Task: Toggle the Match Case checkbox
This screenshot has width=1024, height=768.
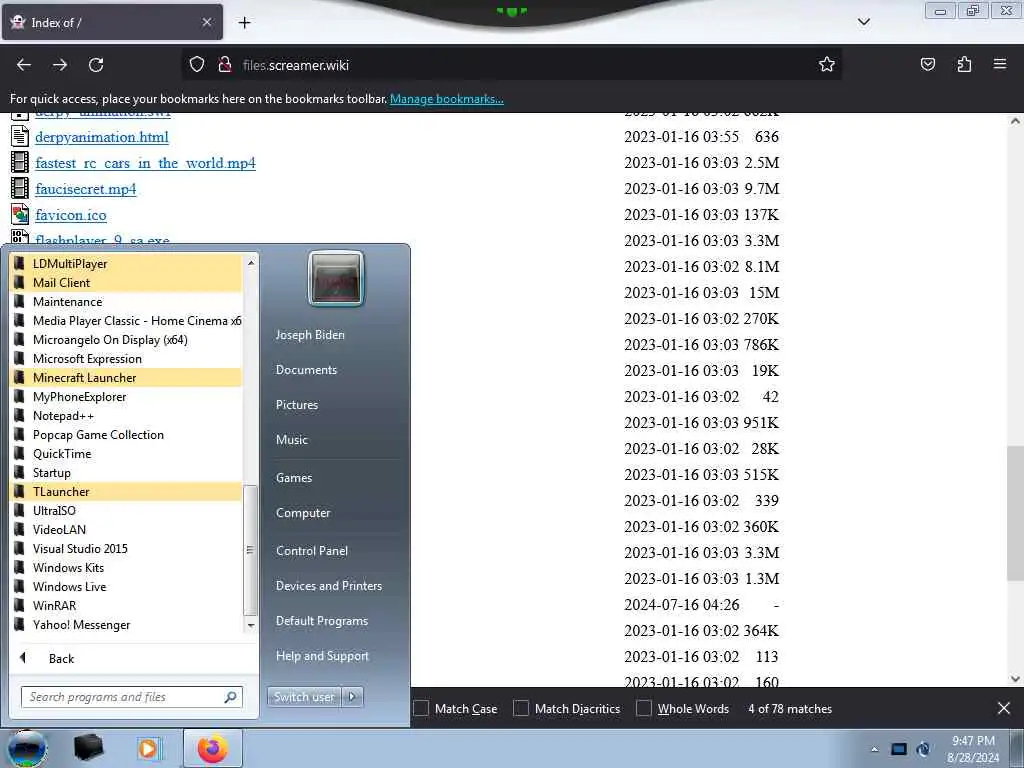Action: click(421, 709)
